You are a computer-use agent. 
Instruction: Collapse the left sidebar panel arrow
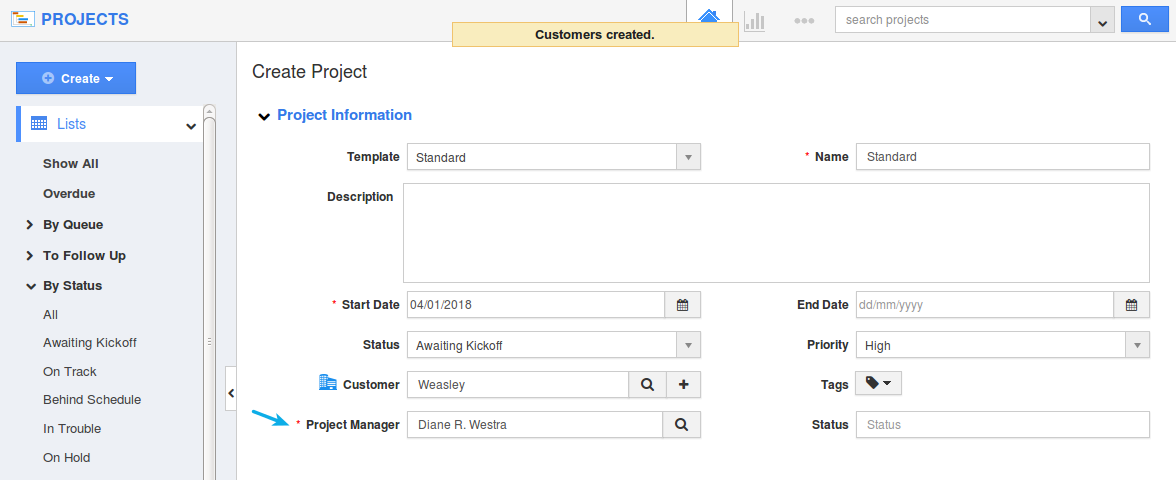[x=231, y=394]
